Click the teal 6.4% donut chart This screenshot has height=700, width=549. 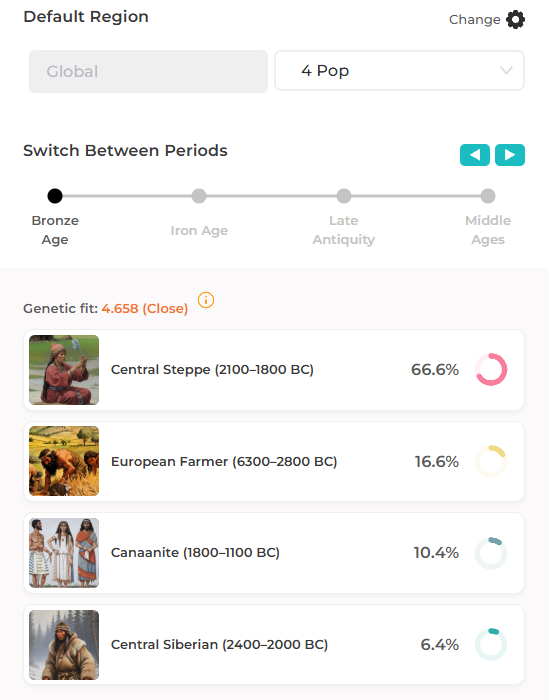(x=491, y=645)
